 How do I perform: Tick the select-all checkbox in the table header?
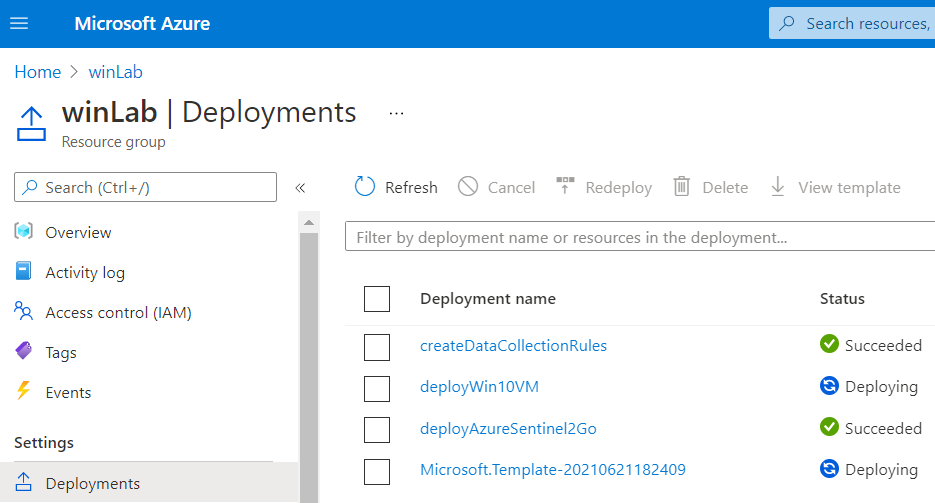coord(377,299)
